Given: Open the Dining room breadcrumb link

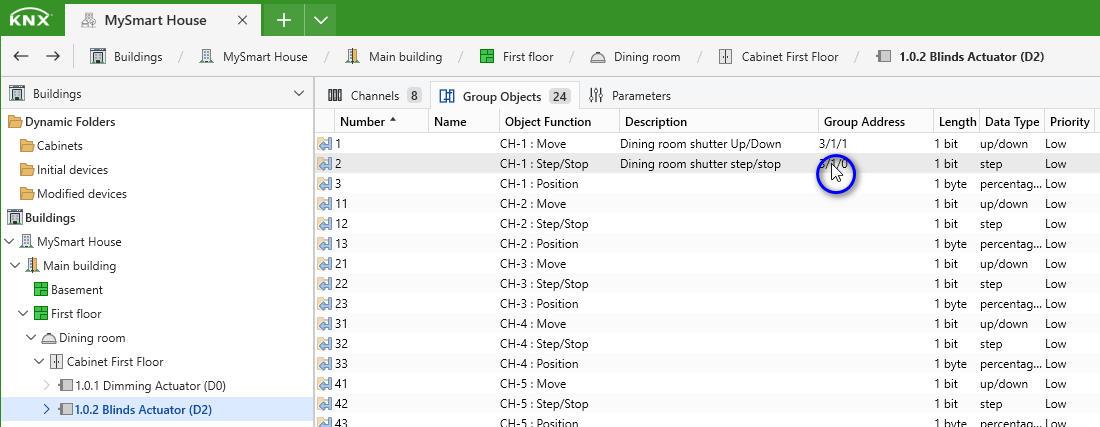Looking at the screenshot, I should pyautogui.click(x=647, y=57).
